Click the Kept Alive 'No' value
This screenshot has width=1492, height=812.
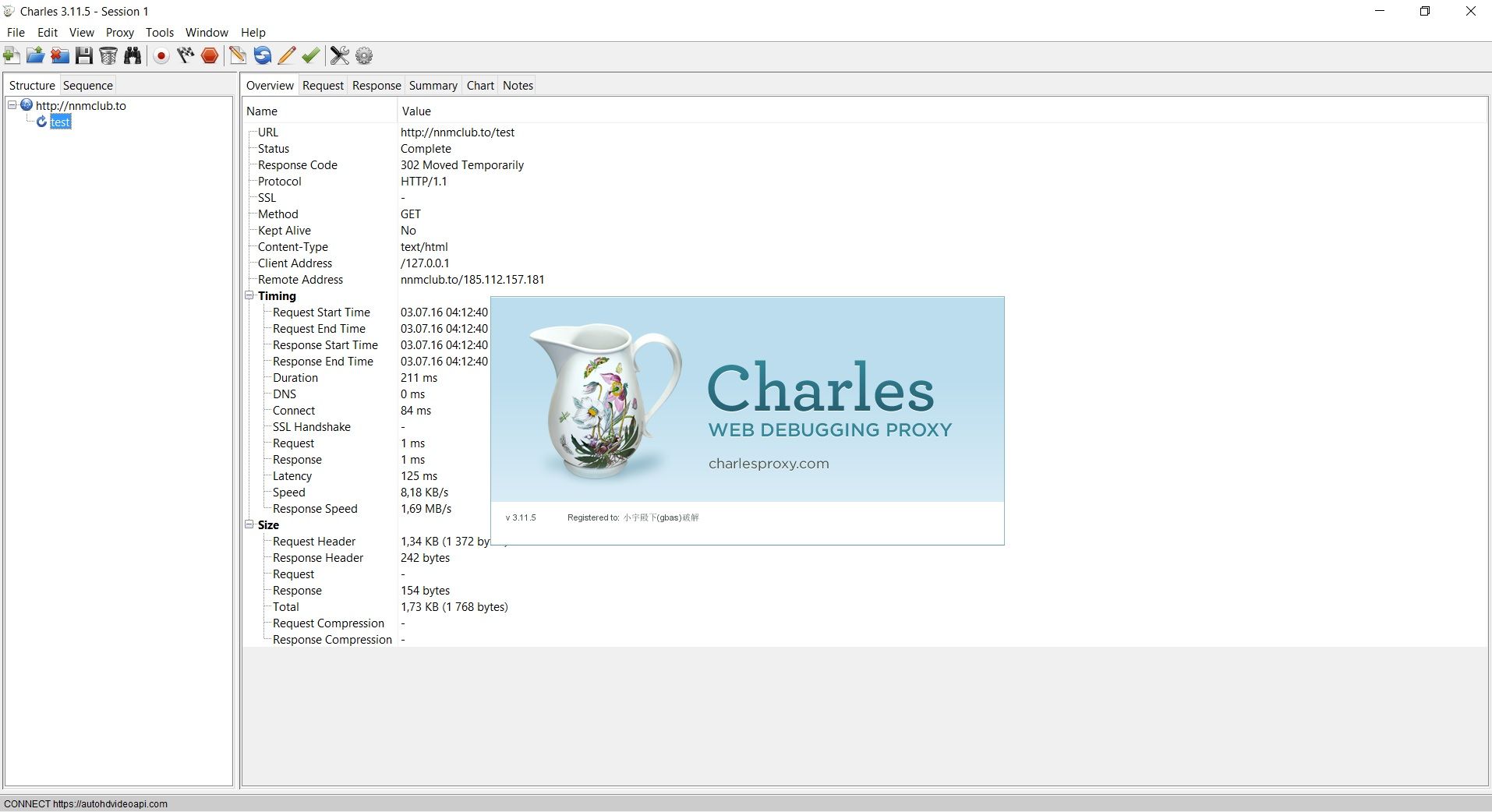click(408, 230)
